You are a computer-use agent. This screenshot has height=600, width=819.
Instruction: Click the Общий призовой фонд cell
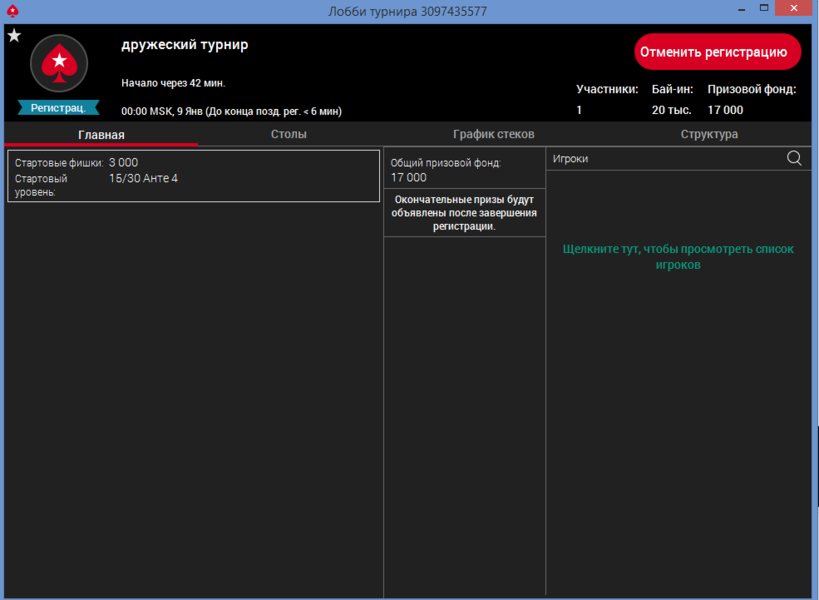(464, 170)
